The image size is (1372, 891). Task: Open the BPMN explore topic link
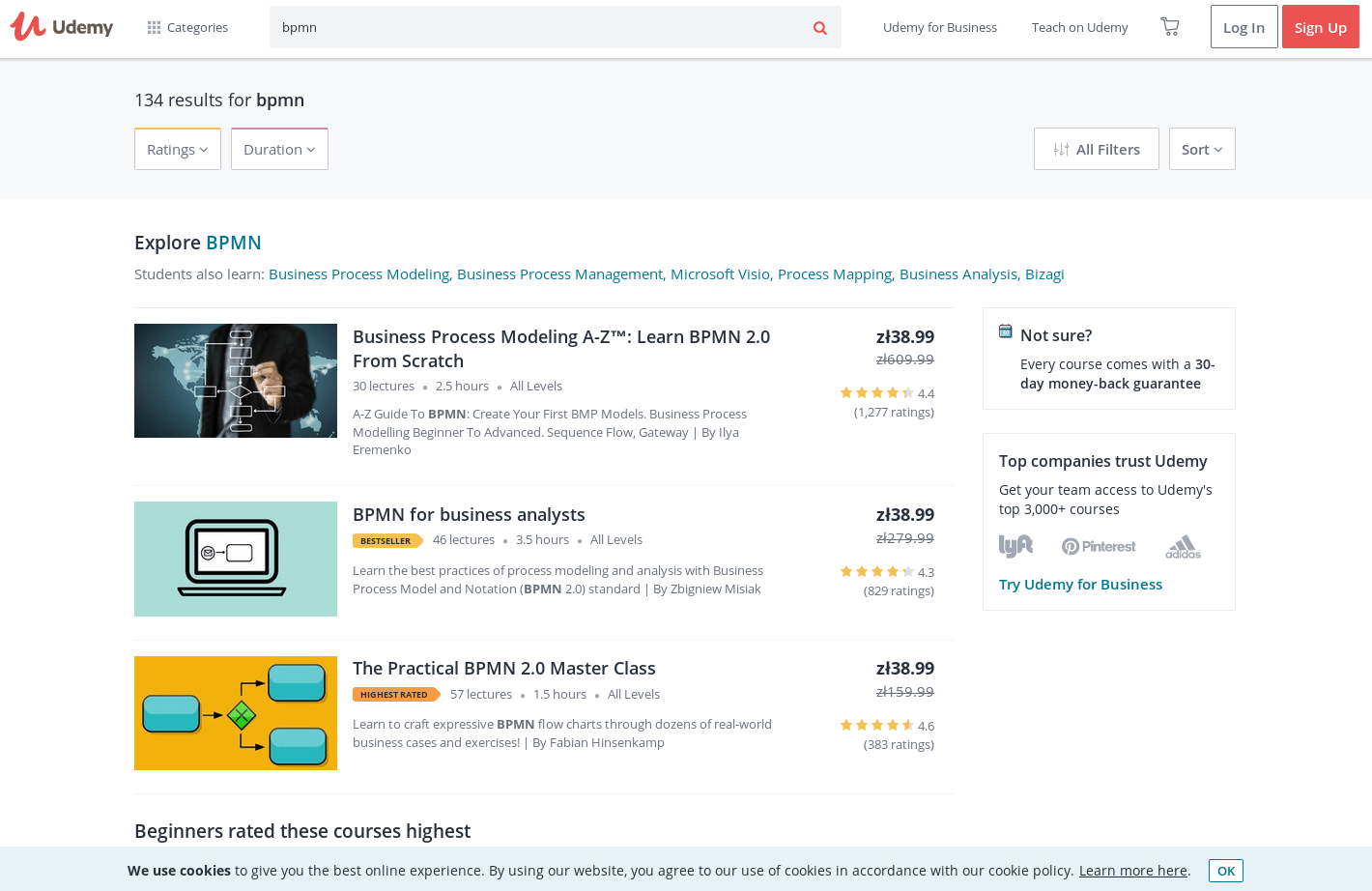(x=234, y=243)
